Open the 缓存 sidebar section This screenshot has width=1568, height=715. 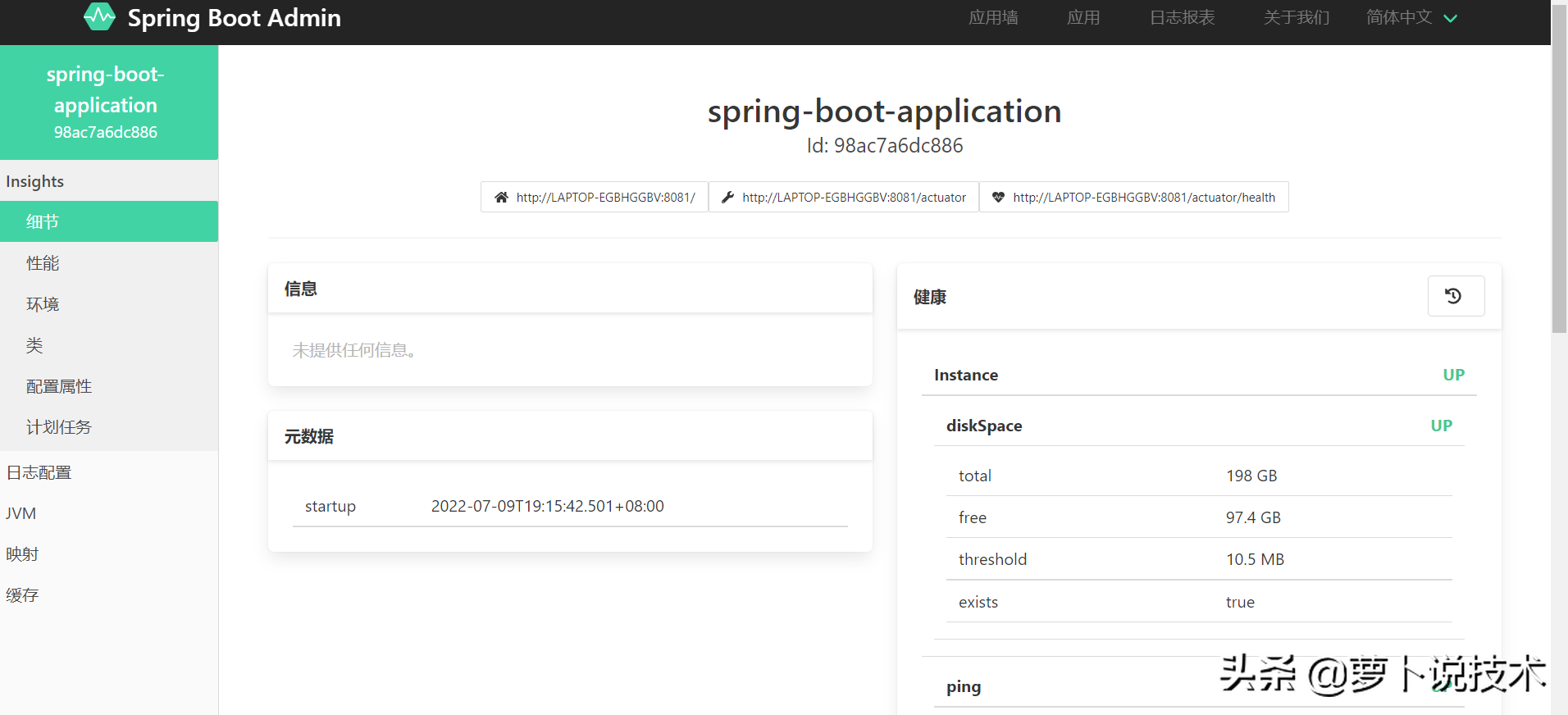[x=109, y=595]
